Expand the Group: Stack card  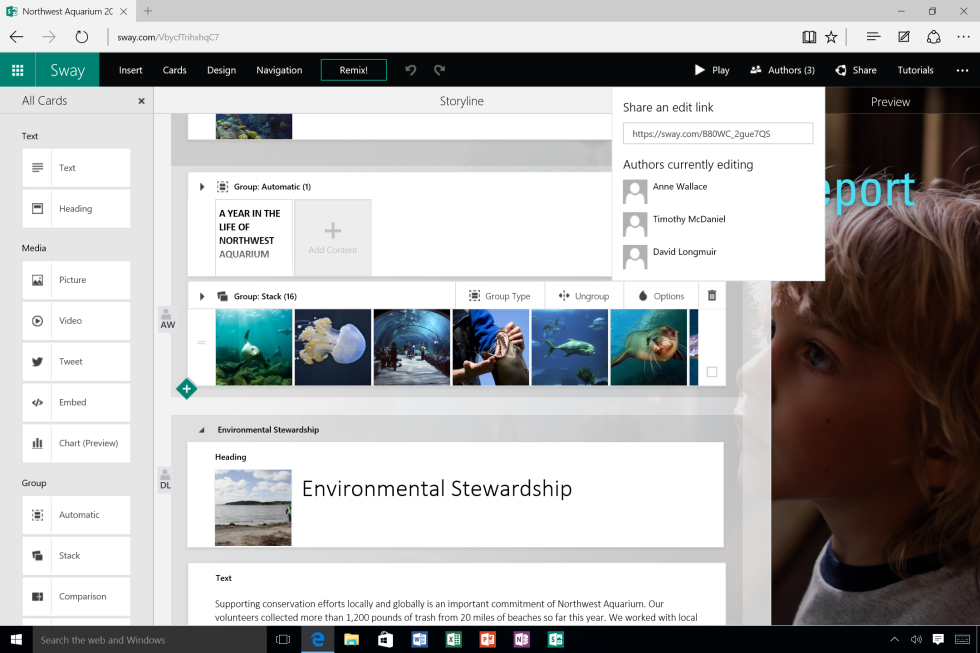click(x=202, y=297)
